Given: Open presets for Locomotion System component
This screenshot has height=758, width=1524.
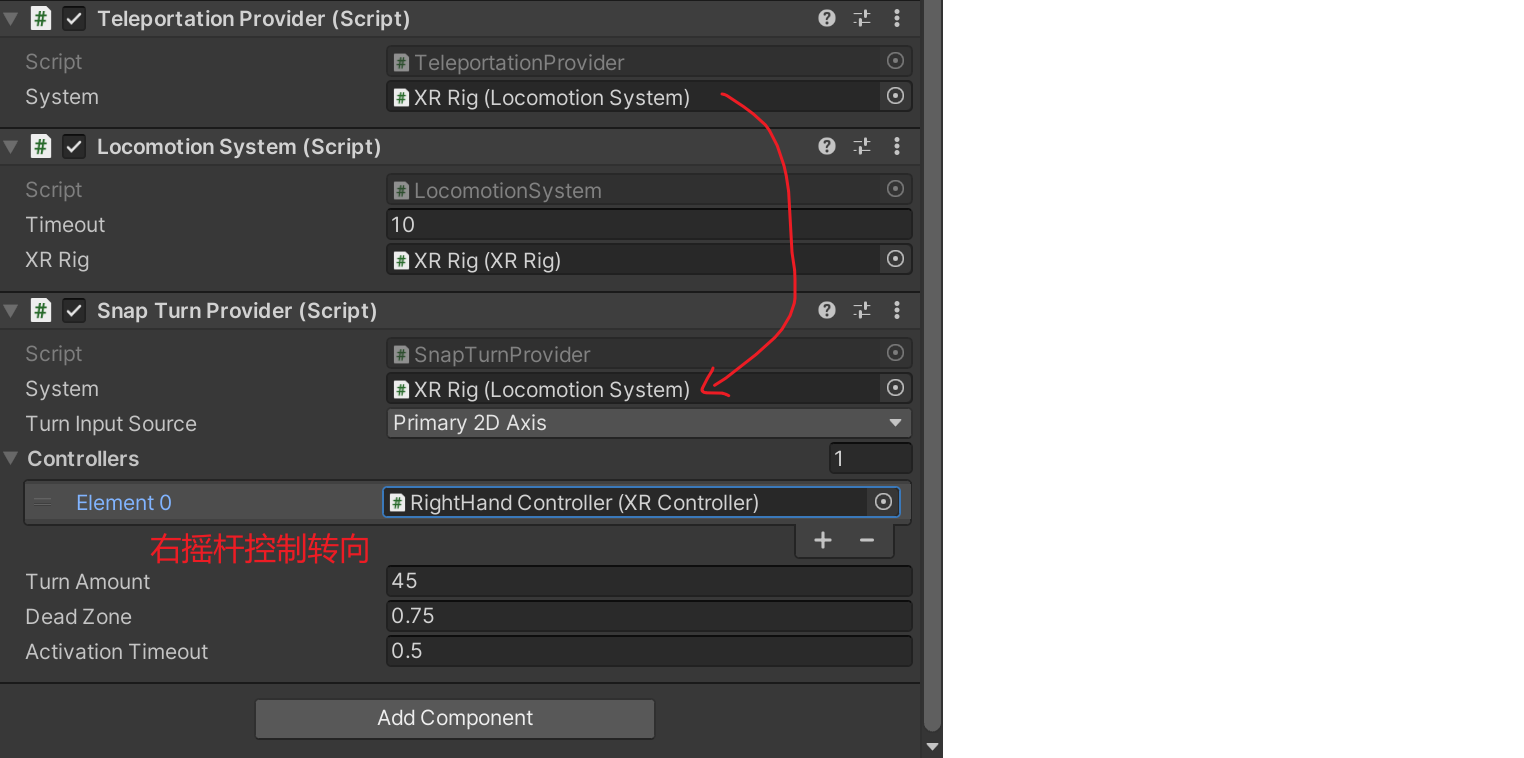Looking at the screenshot, I should click(861, 147).
